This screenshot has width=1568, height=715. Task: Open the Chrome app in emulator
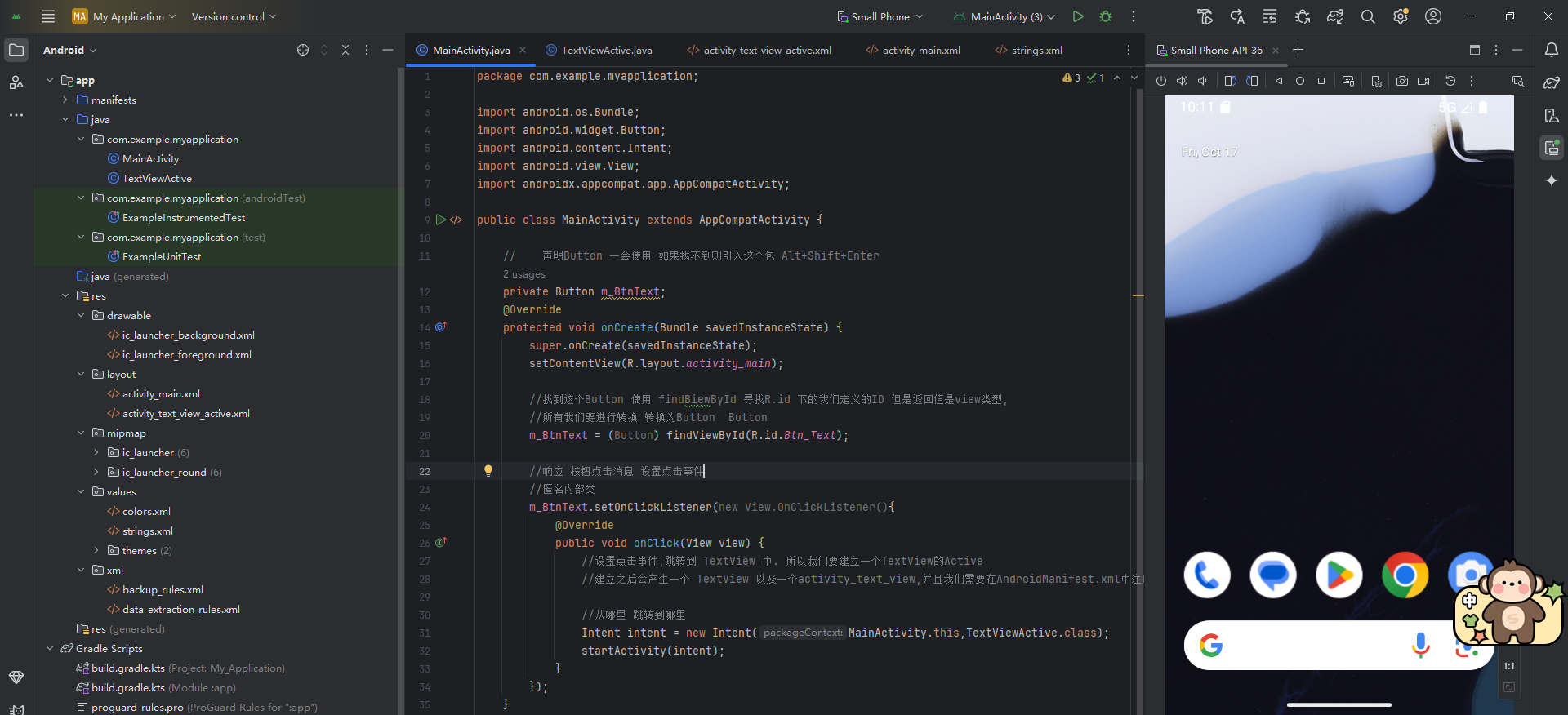click(x=1405, y=575)
